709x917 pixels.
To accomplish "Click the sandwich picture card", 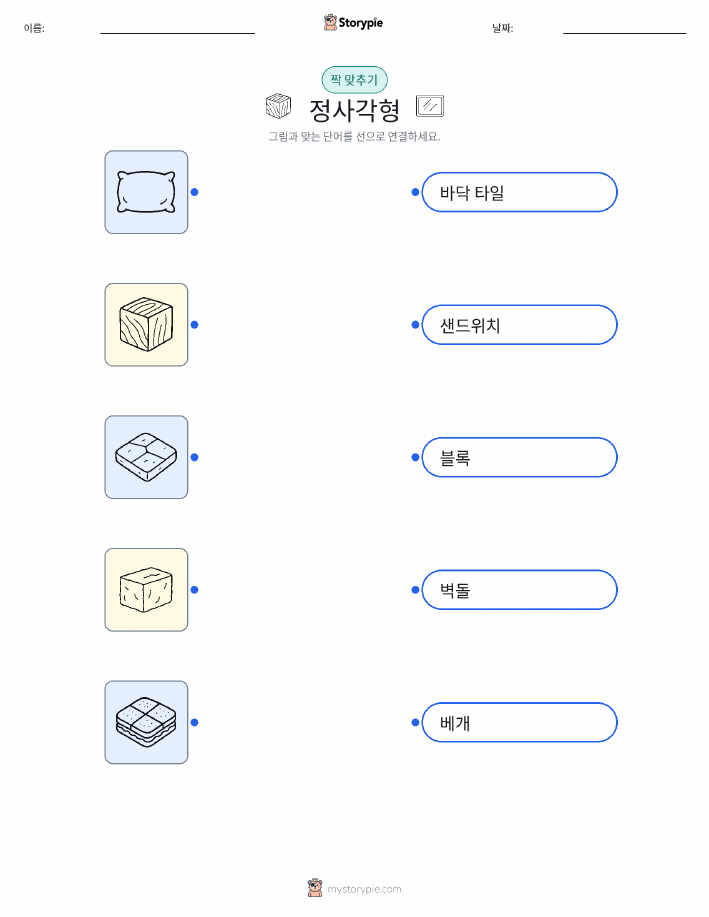I will [x=146, y=722].
